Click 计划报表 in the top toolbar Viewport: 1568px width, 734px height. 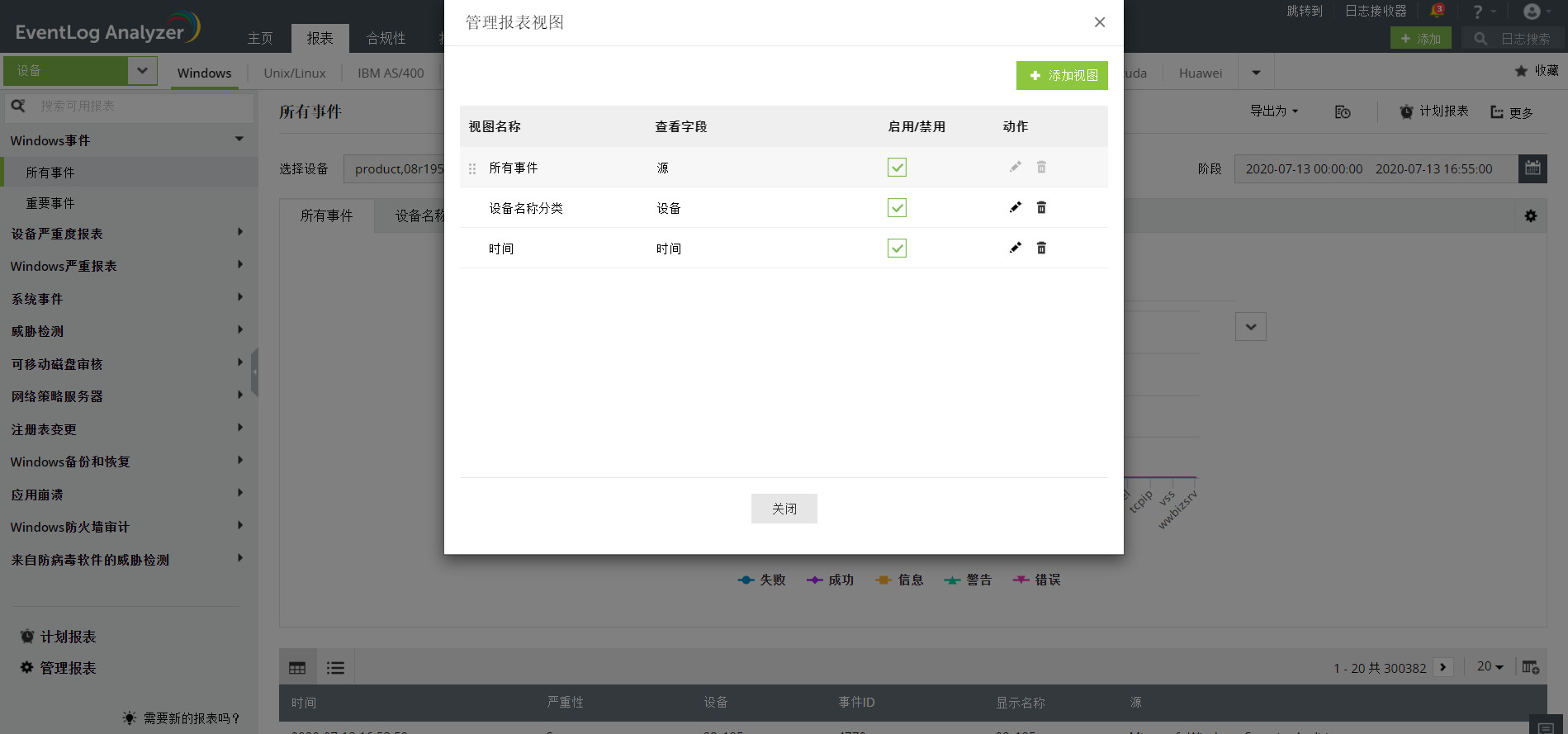click(x=1434, y=111)
